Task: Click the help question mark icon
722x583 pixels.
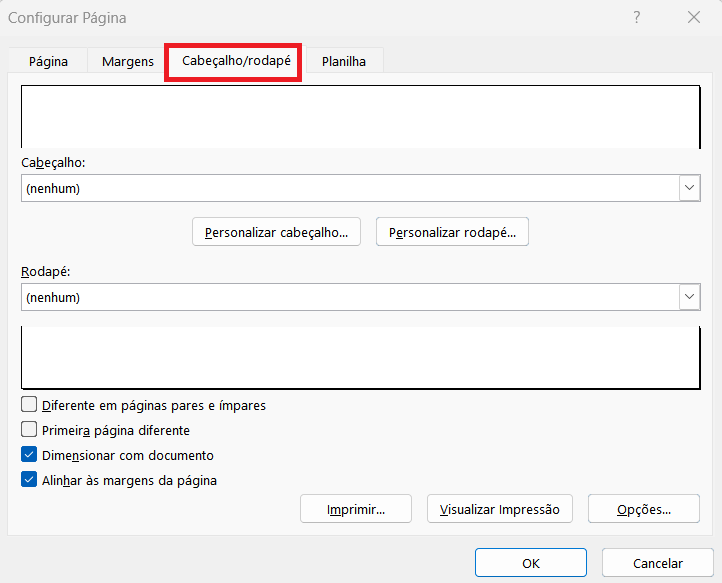Action: [x=636, y=18]
